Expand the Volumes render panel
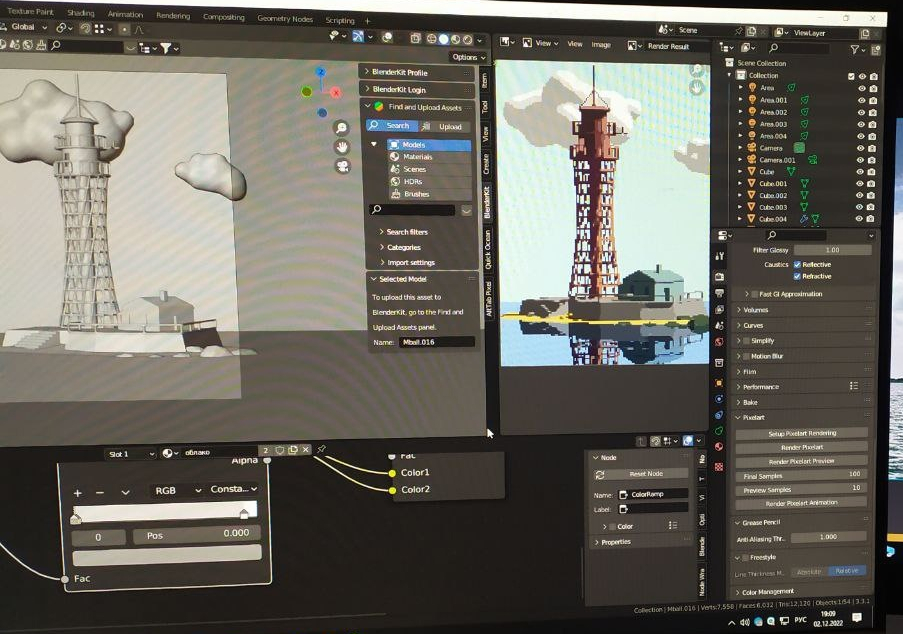The width and height of the screenshot is (903, 634). pos(755,310)
